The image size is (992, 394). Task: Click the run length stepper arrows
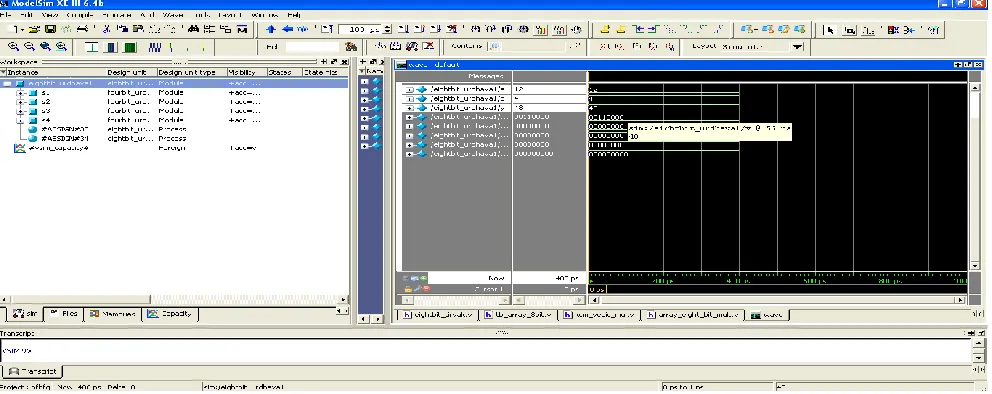pyautogui.click(x=388, y=29)
